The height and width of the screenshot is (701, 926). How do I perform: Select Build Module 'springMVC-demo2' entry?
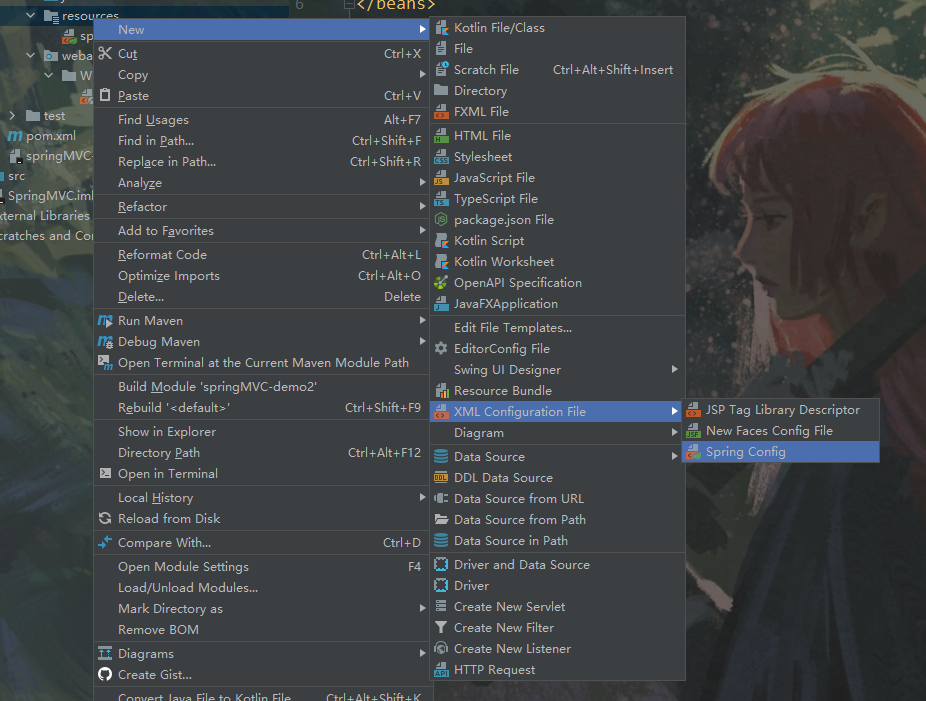[x=261, y=387]
